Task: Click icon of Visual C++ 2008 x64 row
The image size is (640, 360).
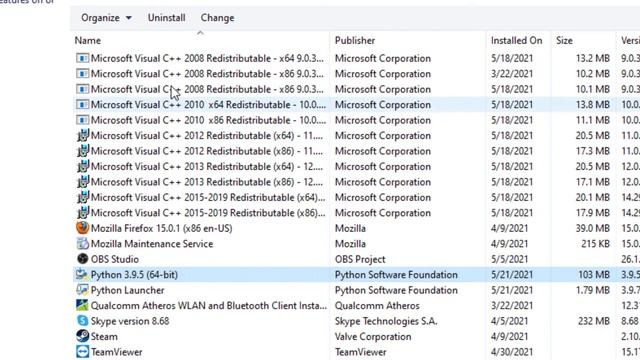Action: coord(82,58)
